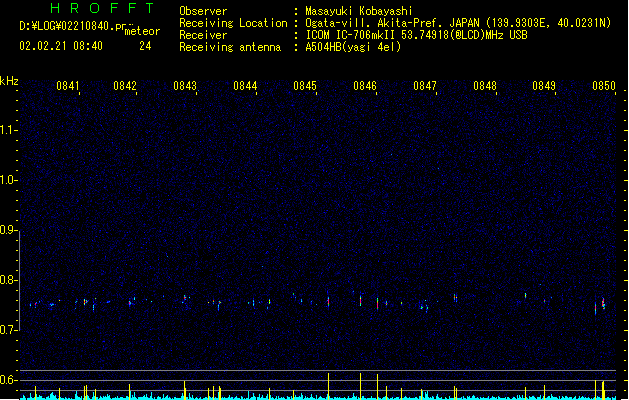This screenshot has height=400, width=629.
Task: Click the meteor count value 24
Action: point(145,46)
